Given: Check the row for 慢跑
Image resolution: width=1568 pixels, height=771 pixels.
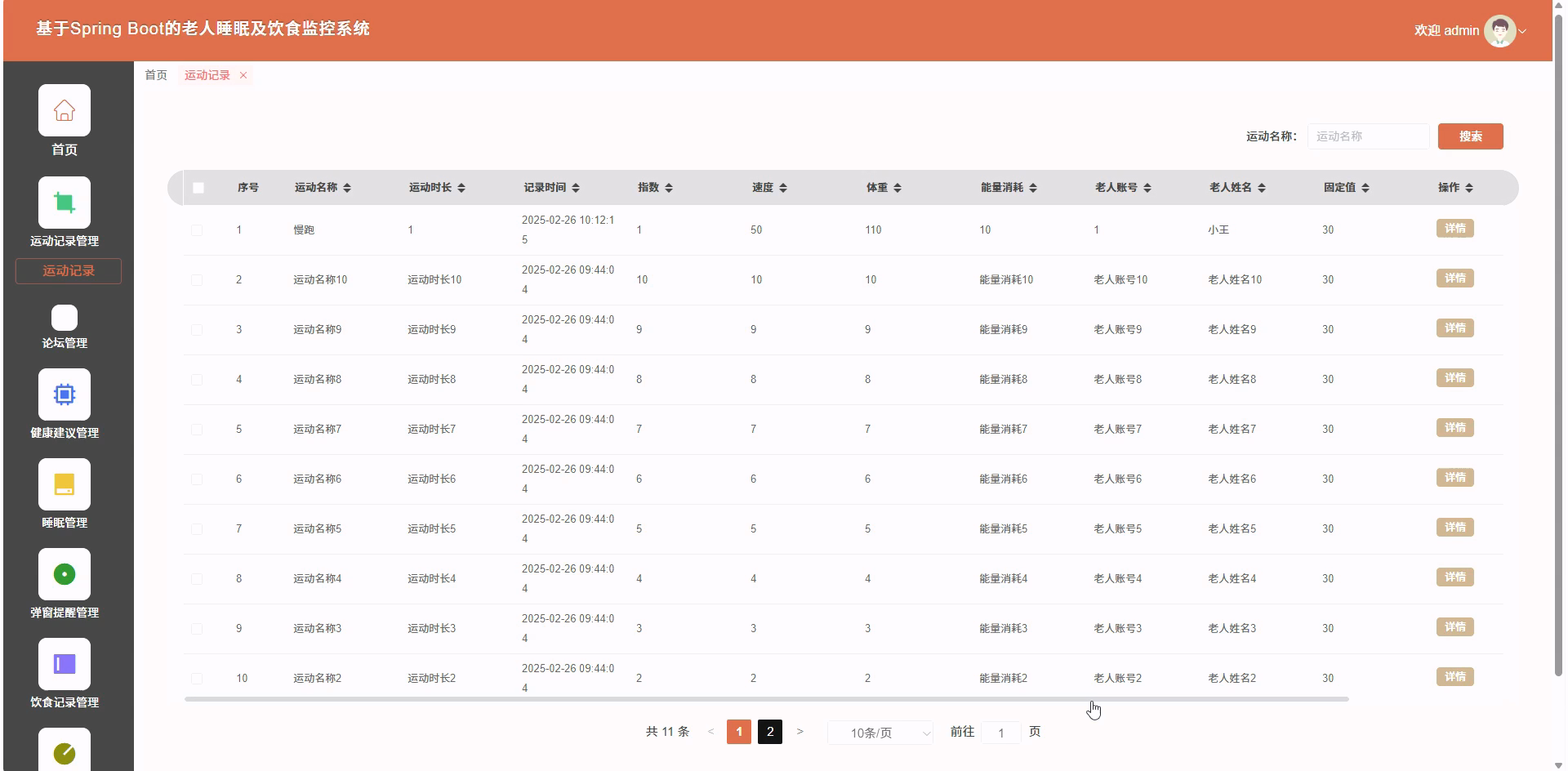Looking at the screenshot, I should tap(197, 230).
